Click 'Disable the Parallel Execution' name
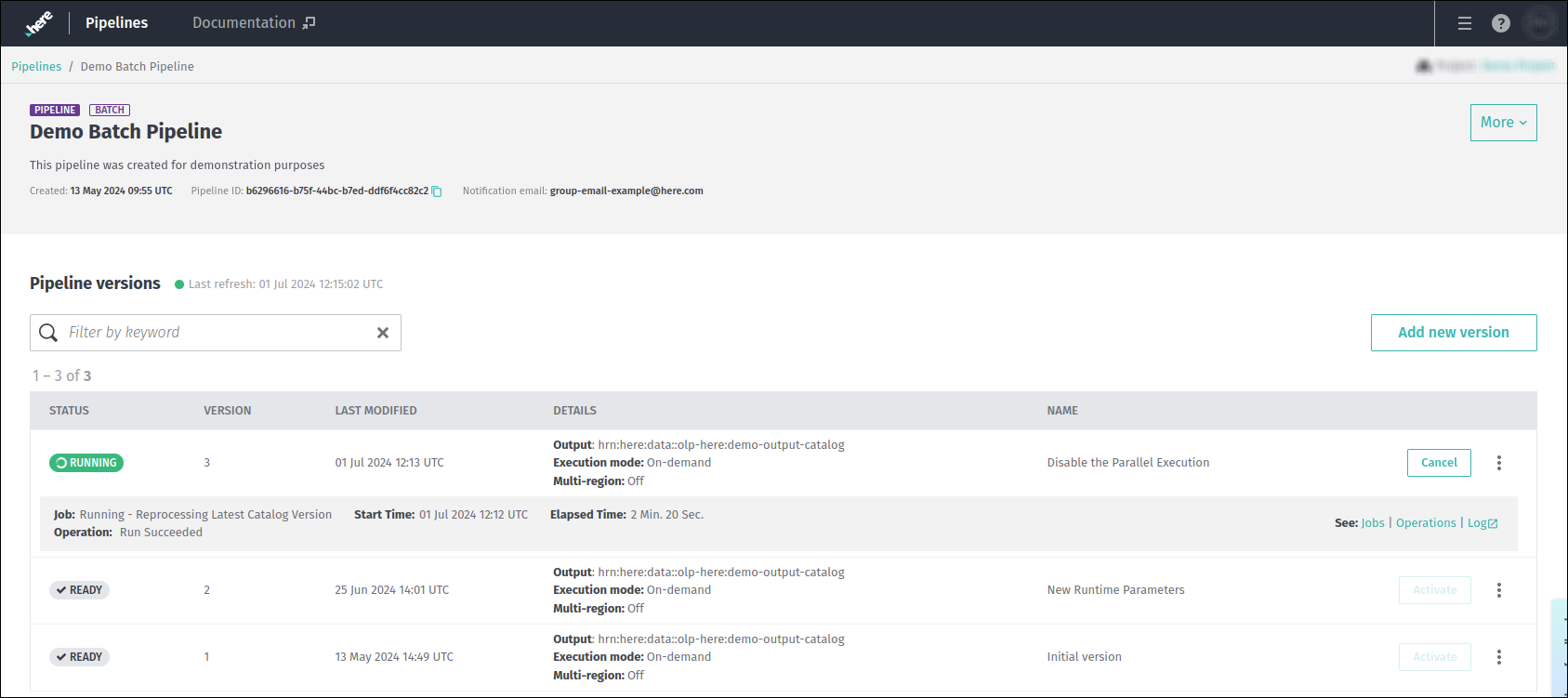 pos(1128,463)
